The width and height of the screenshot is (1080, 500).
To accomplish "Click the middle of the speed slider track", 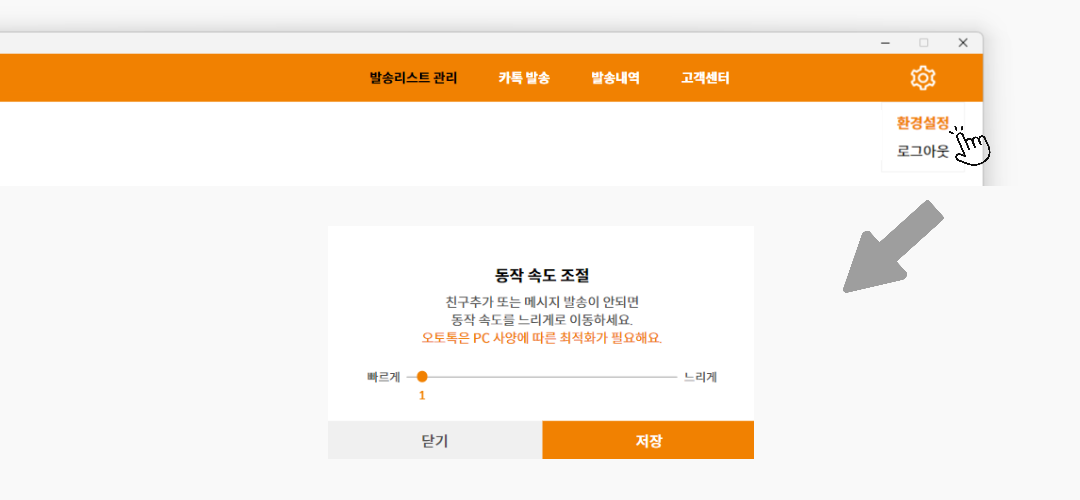I will pyautogui.click(x=548, y=377).
